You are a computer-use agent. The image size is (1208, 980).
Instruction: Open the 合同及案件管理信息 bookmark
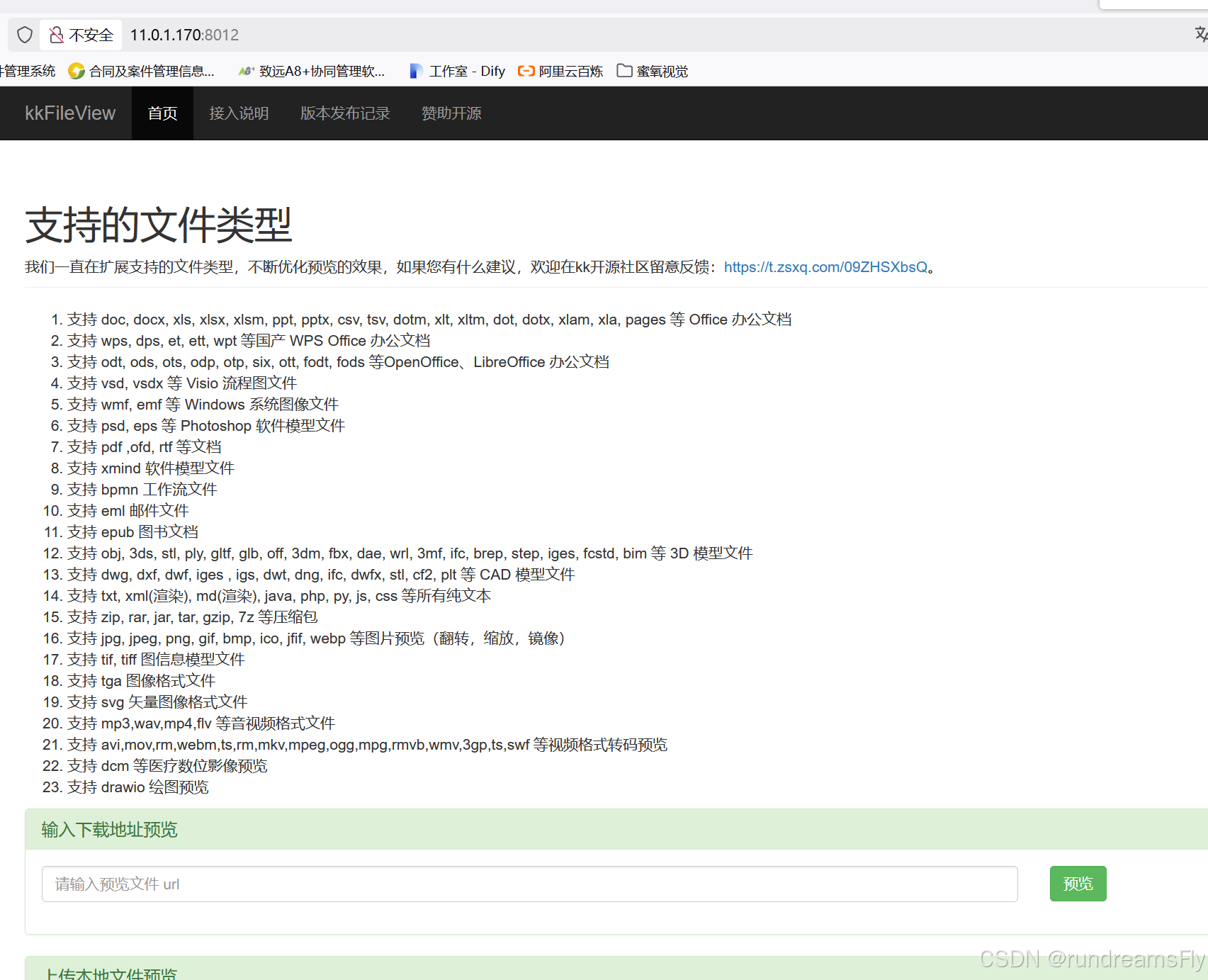[141, 71]
